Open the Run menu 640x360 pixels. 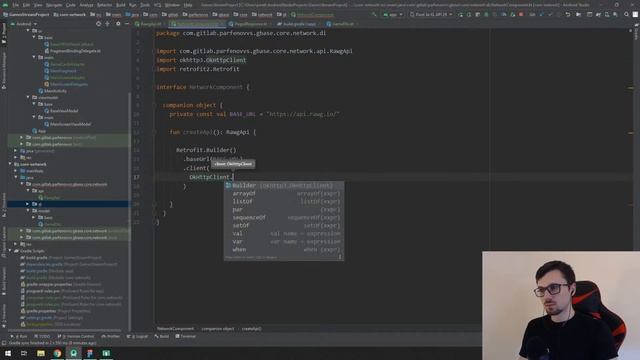(133, 5)
